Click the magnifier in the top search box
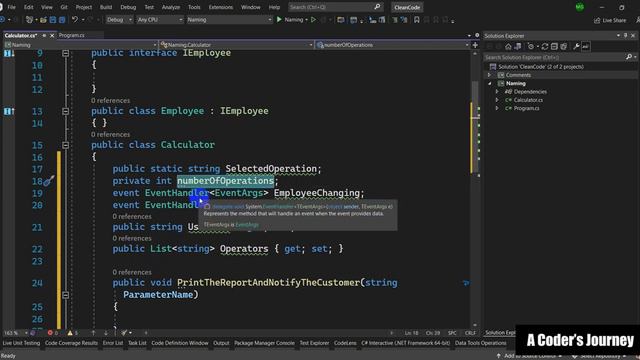 click(x=377, y=7)
